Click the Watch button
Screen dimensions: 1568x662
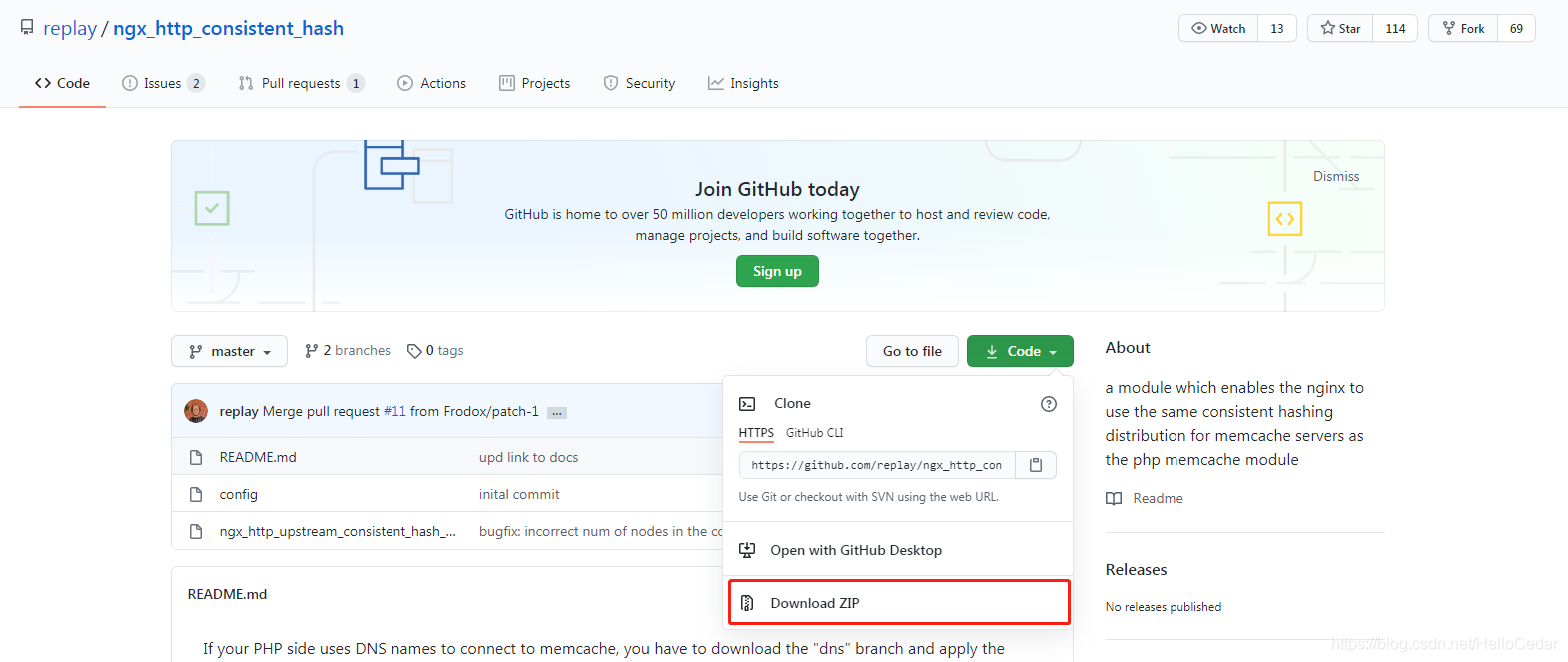(1218, 28)
